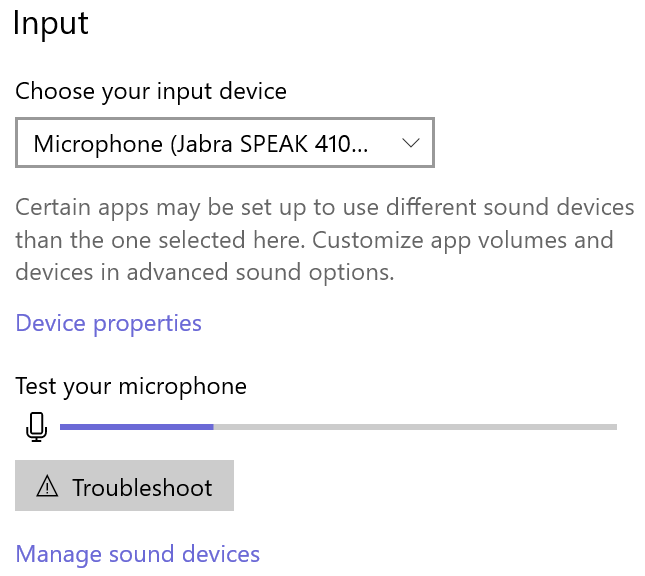Click the blue filled portion of microphone level bar
This screenshot has width=645, height=576.
point(135,427)
